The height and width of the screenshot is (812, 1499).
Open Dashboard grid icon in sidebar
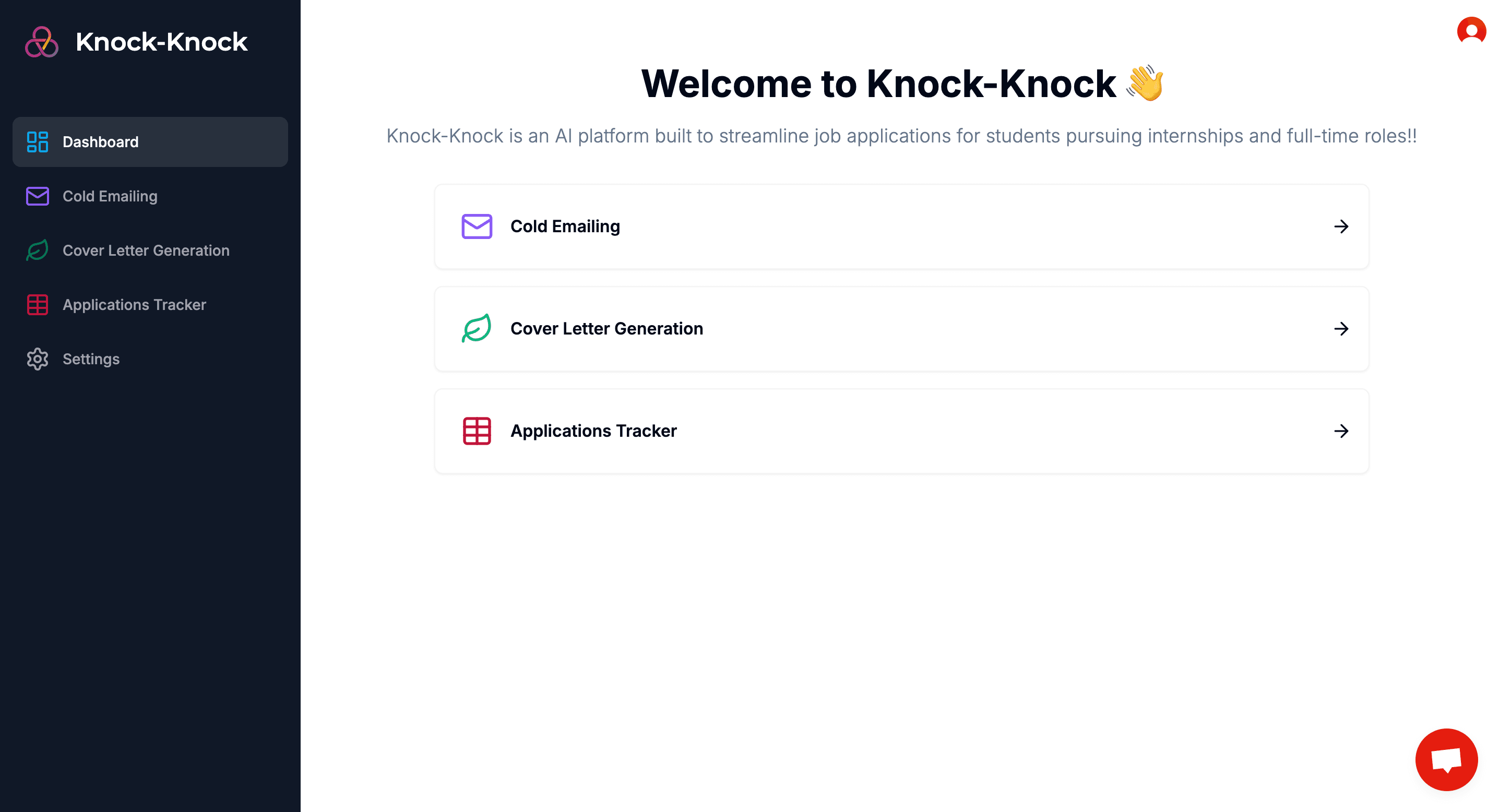point(37,142)
